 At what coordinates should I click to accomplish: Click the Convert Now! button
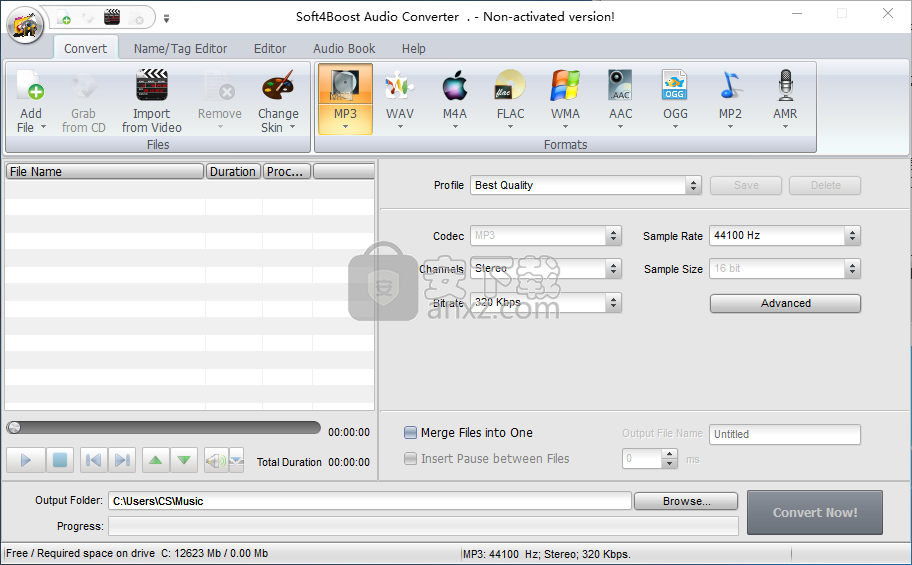(x=815, y=513)
